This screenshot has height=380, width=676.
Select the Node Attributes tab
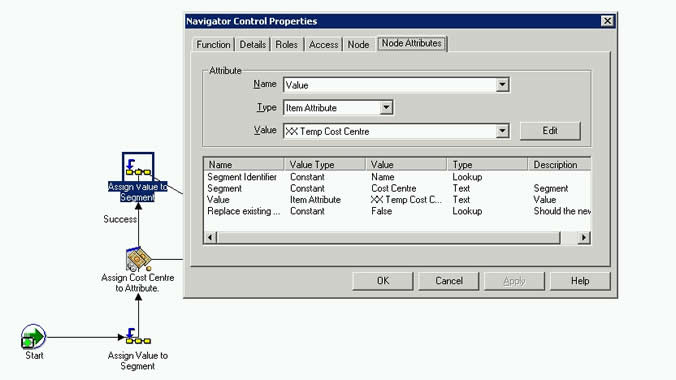pyautogui.click(x=412, y=43)
